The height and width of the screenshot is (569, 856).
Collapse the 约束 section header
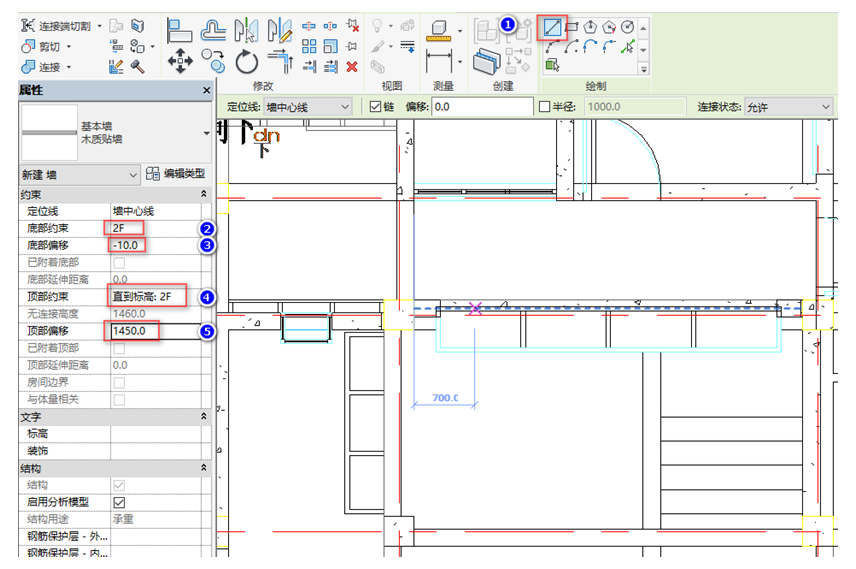click(204, 194)
